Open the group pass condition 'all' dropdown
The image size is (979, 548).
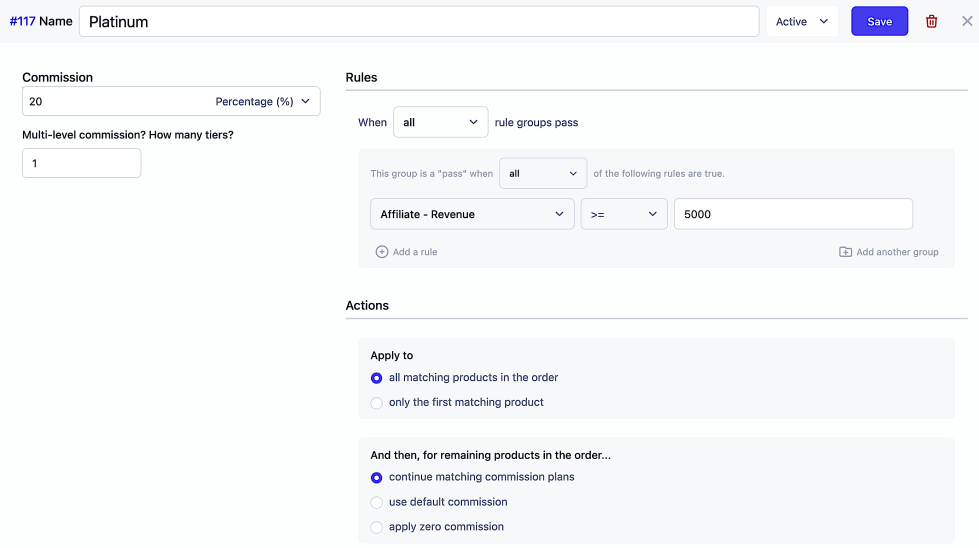coord(543,174)
